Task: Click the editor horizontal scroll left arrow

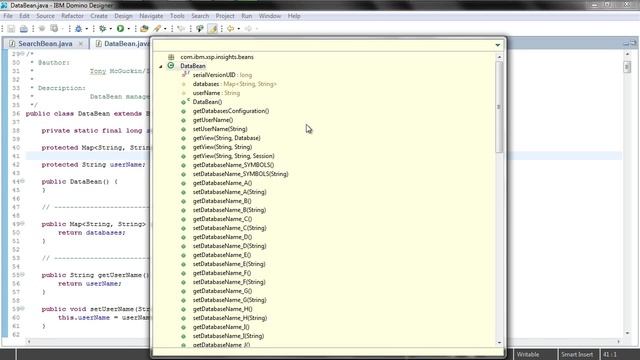Action: 28,341
